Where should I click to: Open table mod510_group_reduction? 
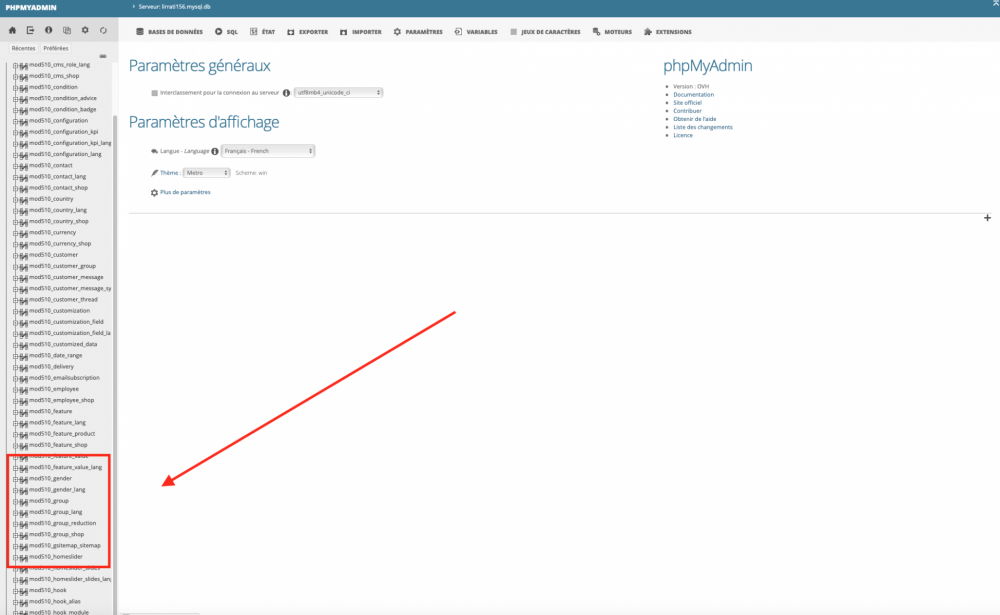pos(62,523)
